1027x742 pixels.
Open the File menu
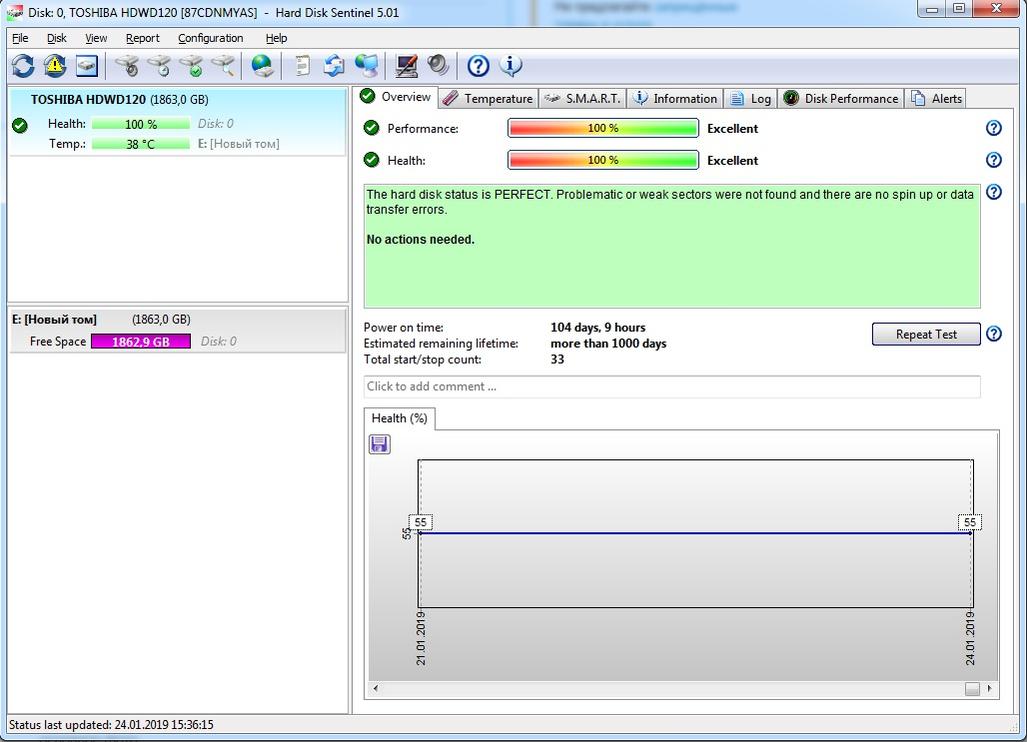click(x=20, y=38)
